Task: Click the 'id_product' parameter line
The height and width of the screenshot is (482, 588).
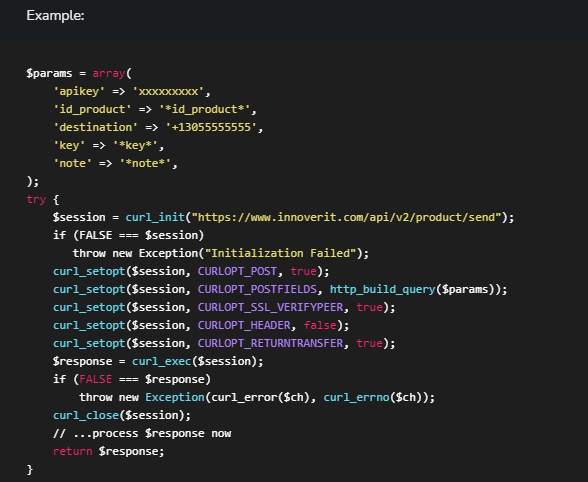Action: tap(155, 109)
